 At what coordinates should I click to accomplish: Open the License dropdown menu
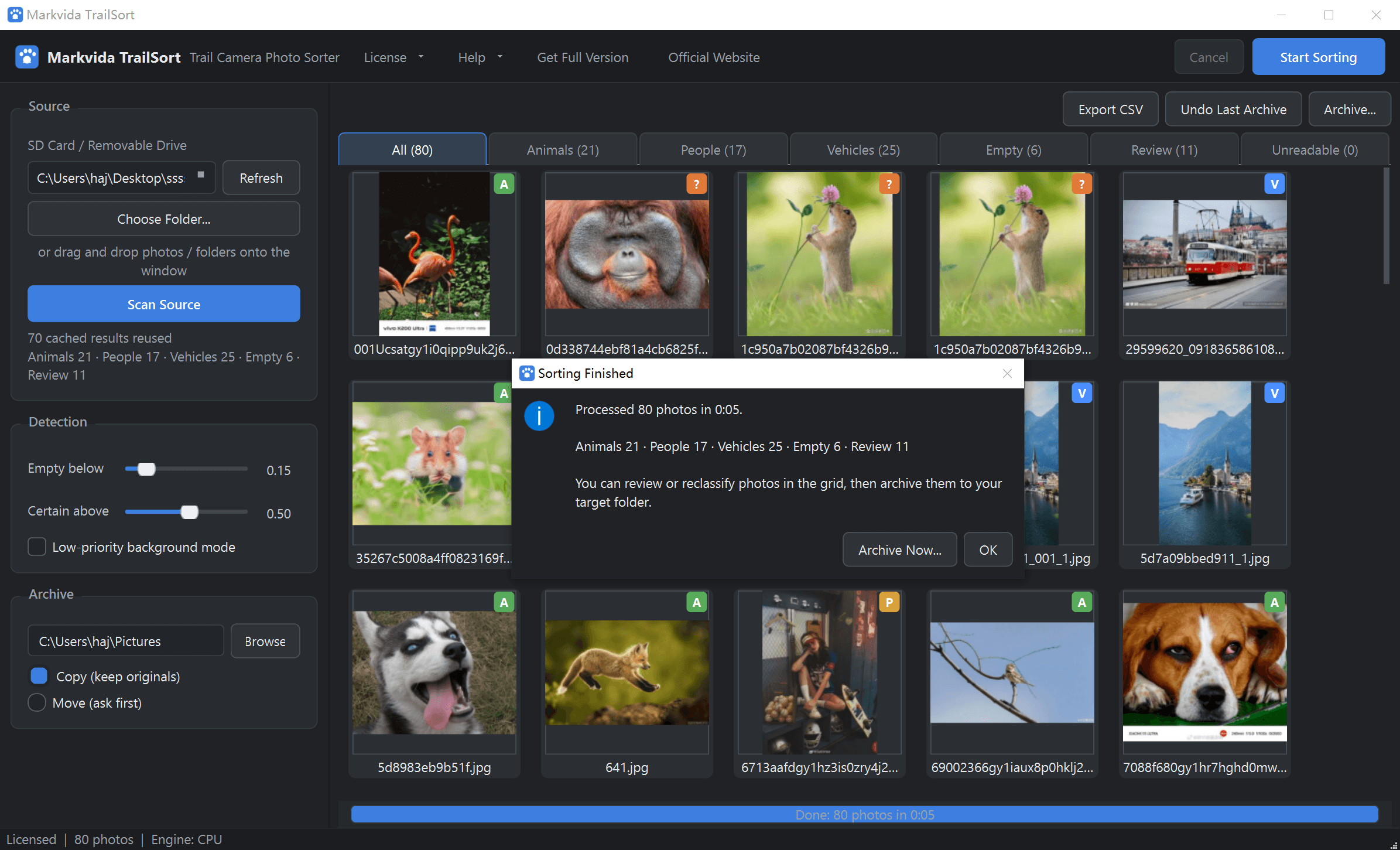[x=393, y=57]
